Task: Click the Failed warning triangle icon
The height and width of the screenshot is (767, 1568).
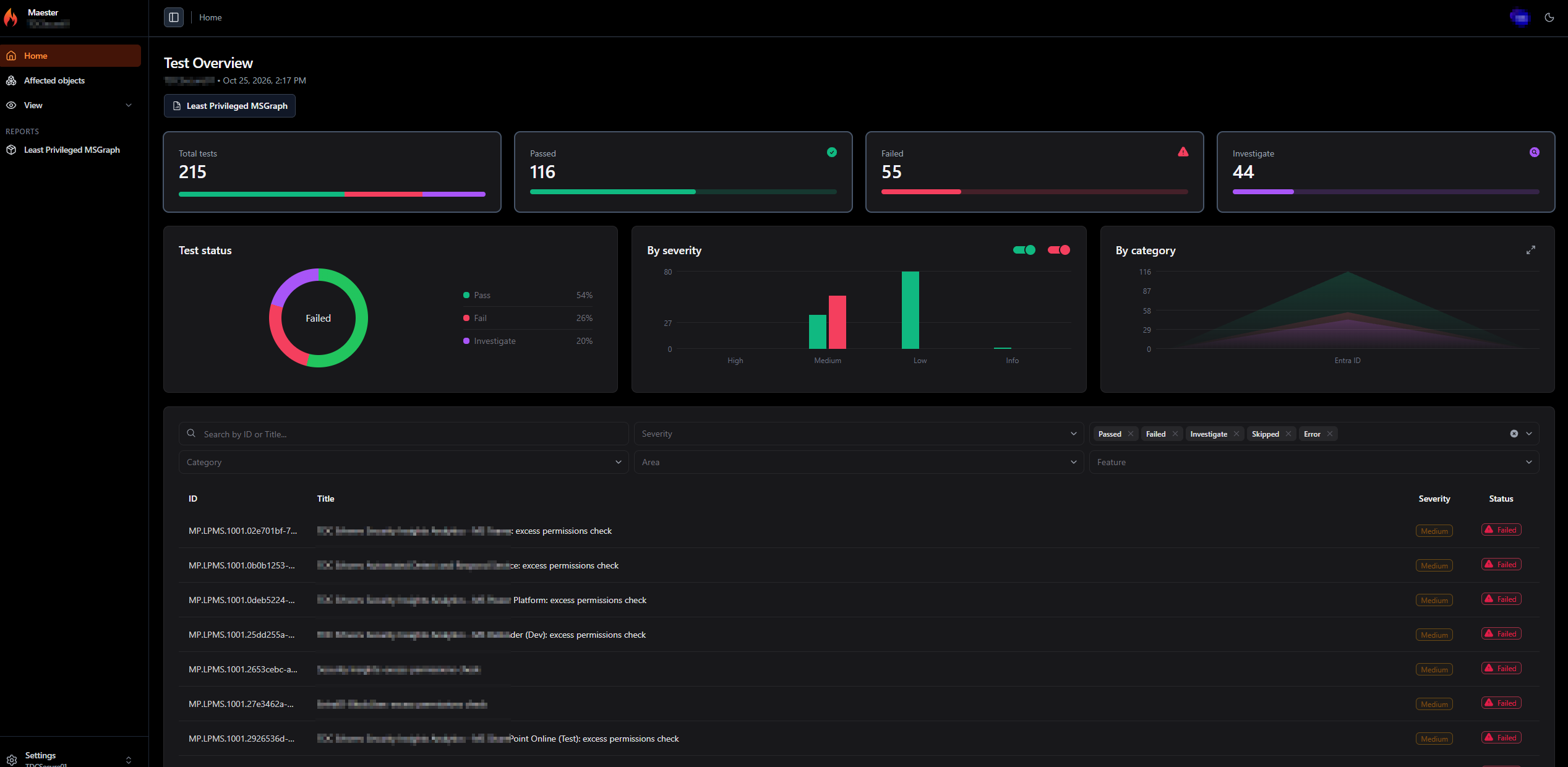Action: [1183, 152]
